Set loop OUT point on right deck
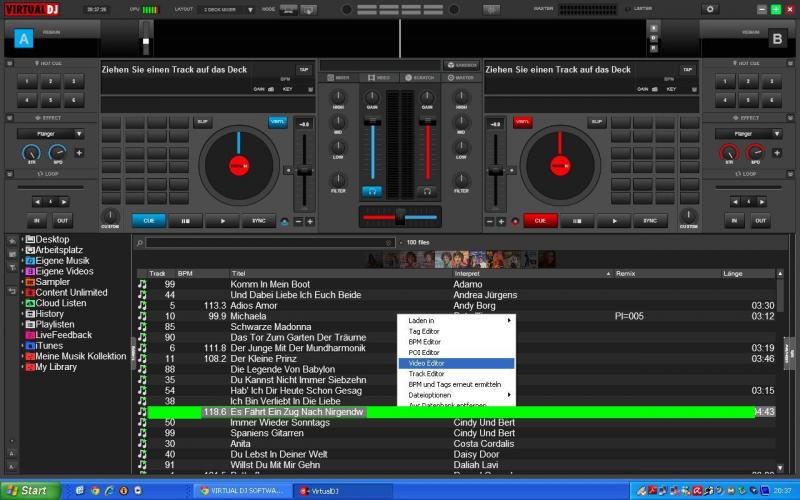 (x=761, y=221)
